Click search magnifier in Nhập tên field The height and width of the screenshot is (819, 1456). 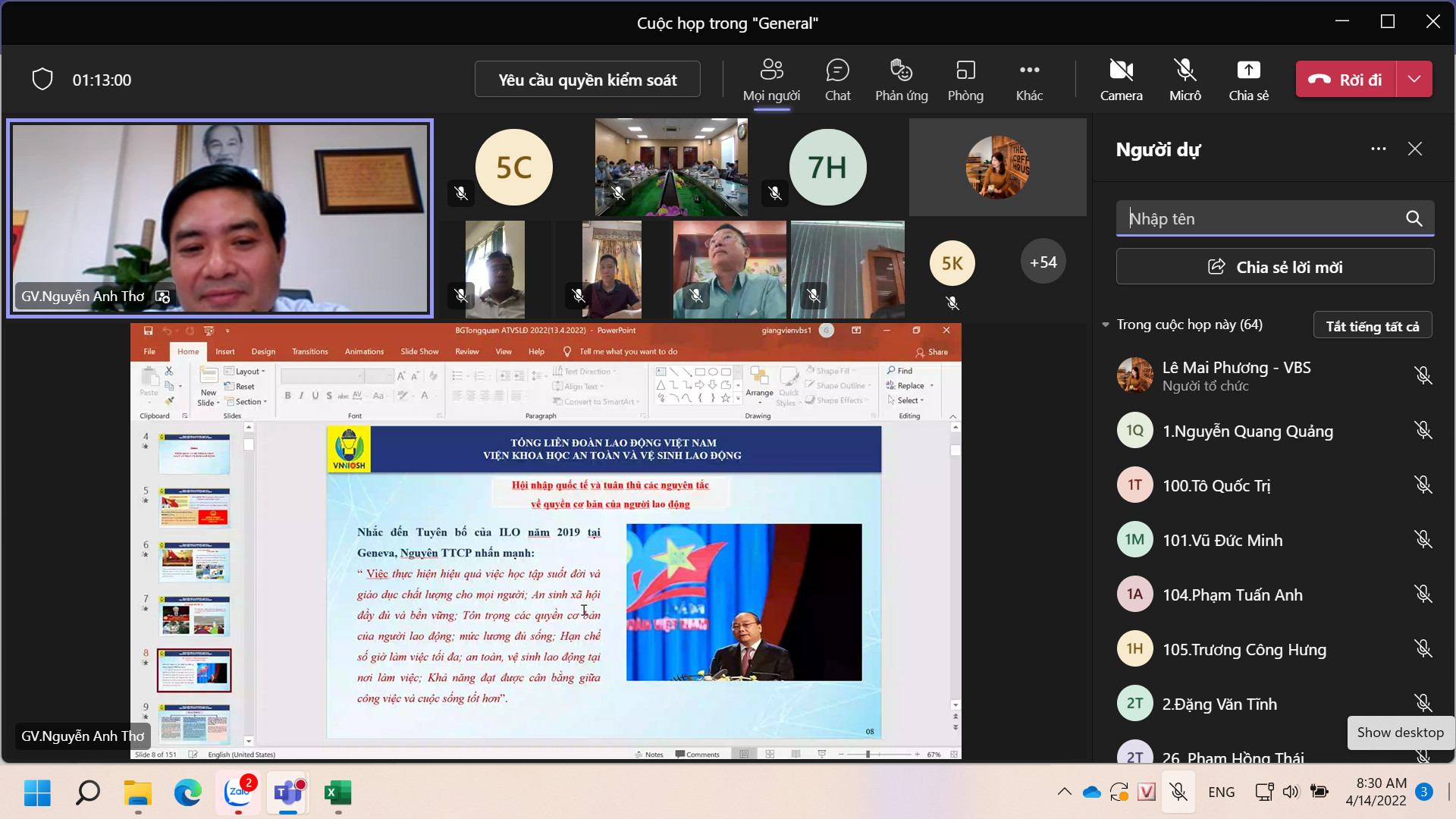coord(1414,218)
